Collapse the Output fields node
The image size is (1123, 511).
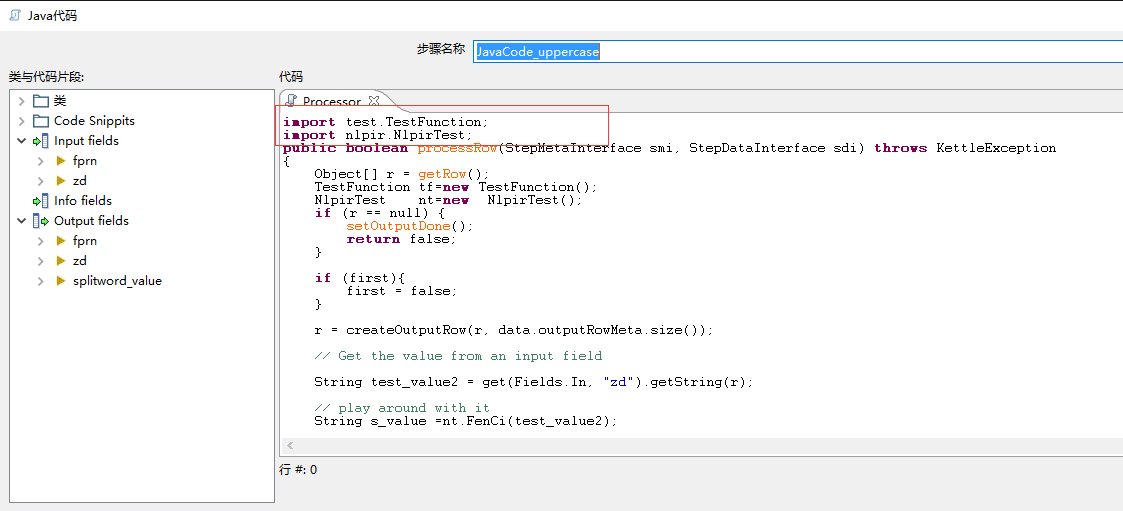pyautogui.click(x=21, y=221)
